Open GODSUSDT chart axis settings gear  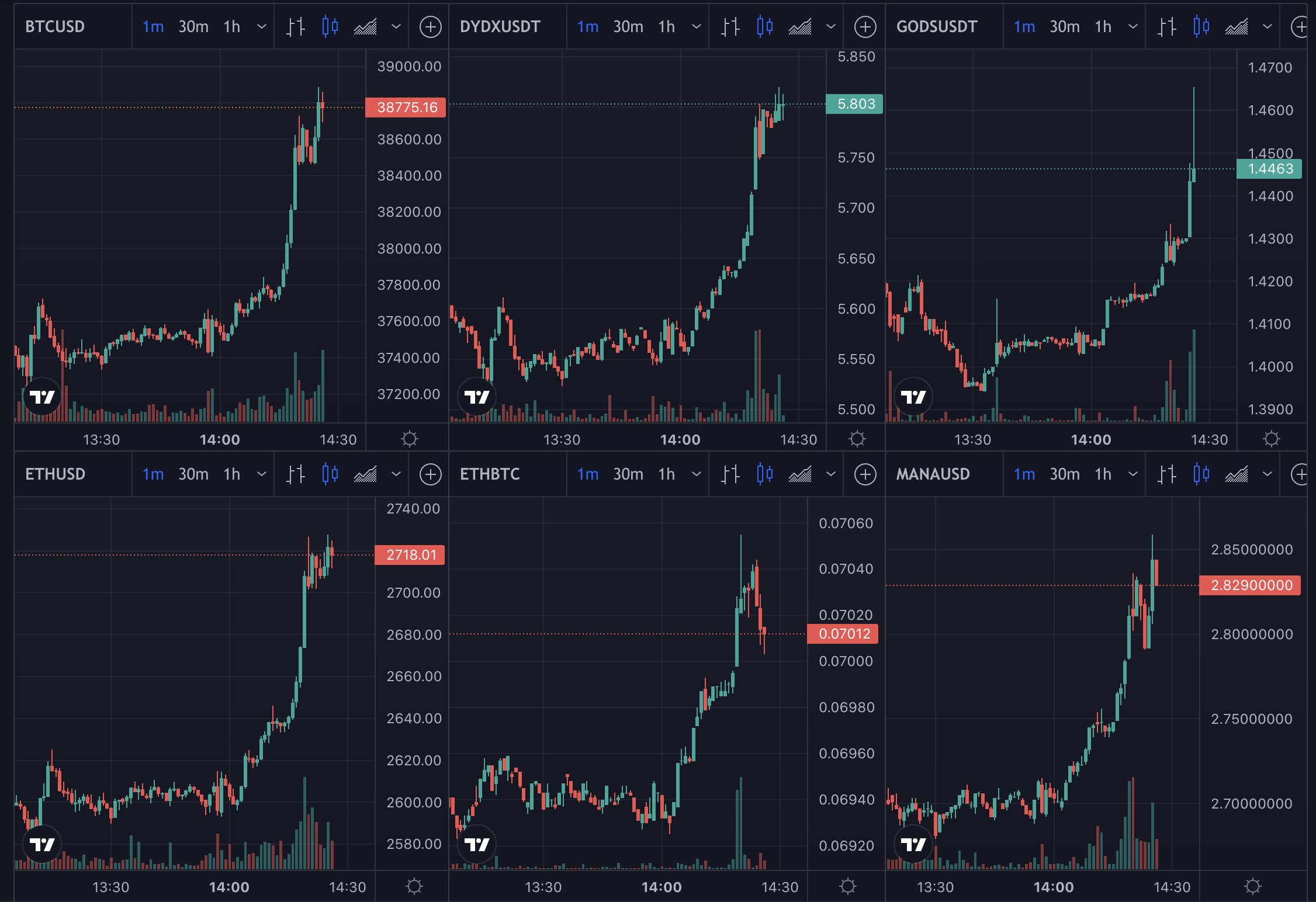(x=1272, y=439)
